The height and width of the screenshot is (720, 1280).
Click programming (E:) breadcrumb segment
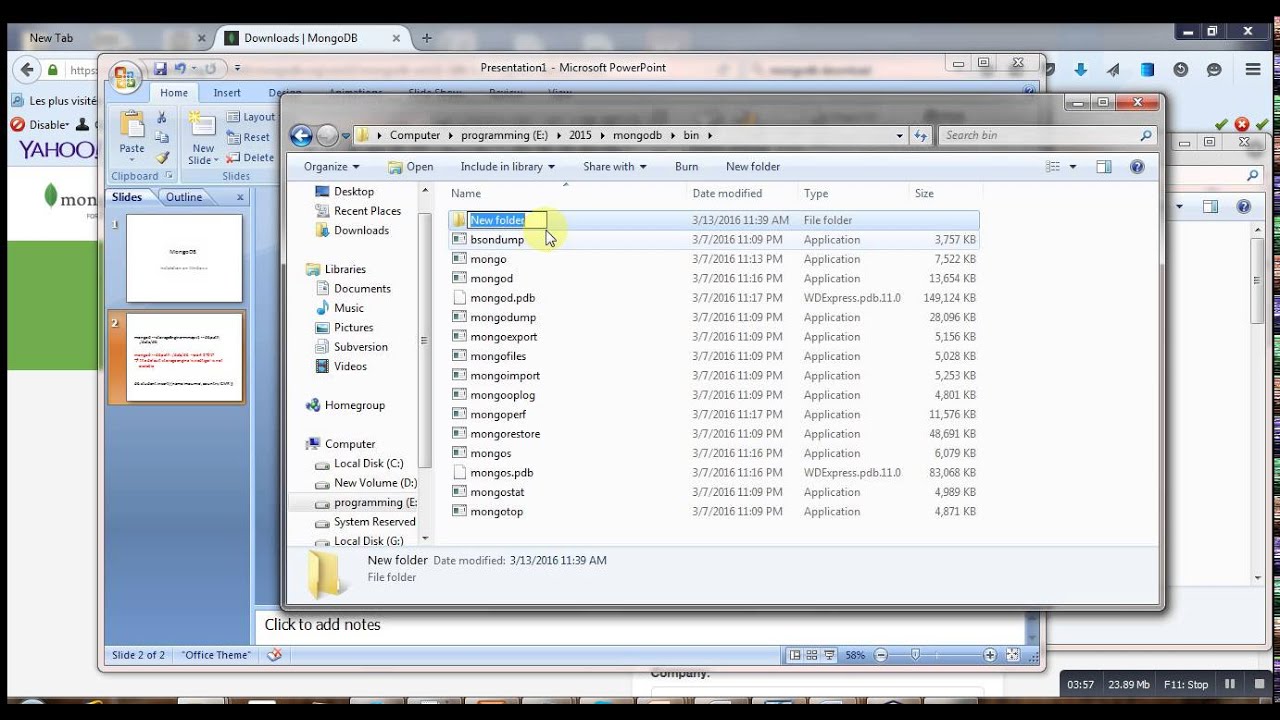click(504, 135)
